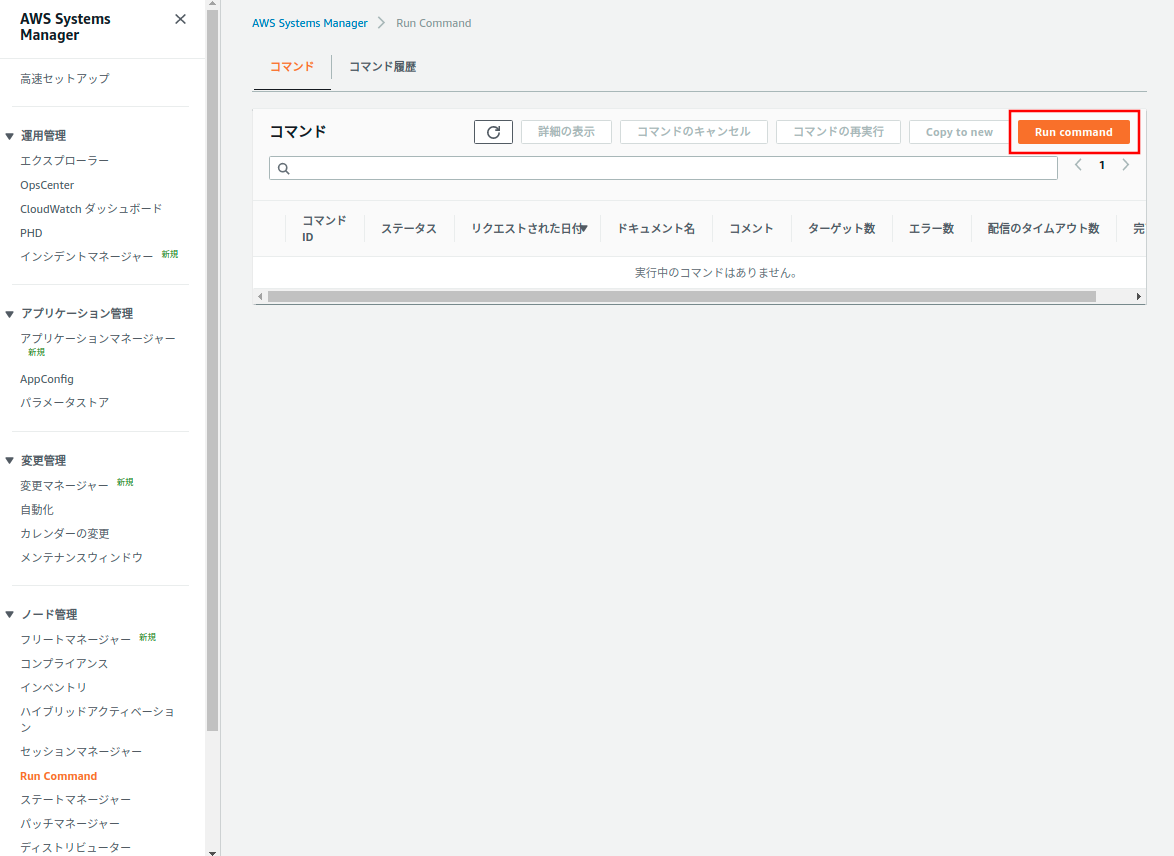Screen dimensions: 1174x856
Task: Sort by リクエストされた日付 column
Action: point(528,229)
